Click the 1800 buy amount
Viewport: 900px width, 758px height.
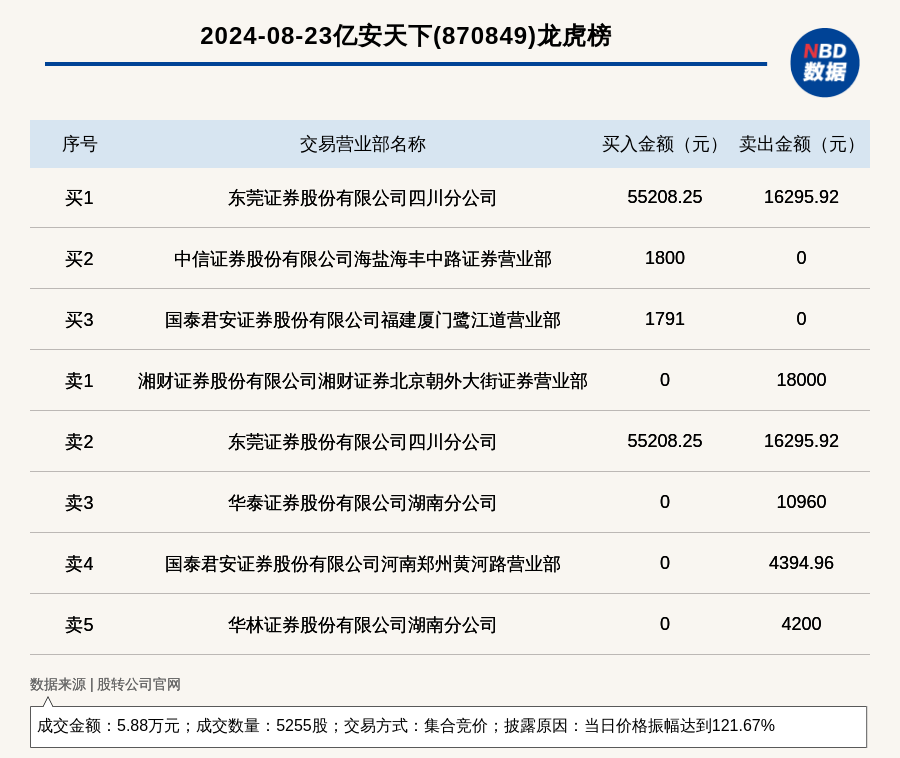click(x=665, y=258)
